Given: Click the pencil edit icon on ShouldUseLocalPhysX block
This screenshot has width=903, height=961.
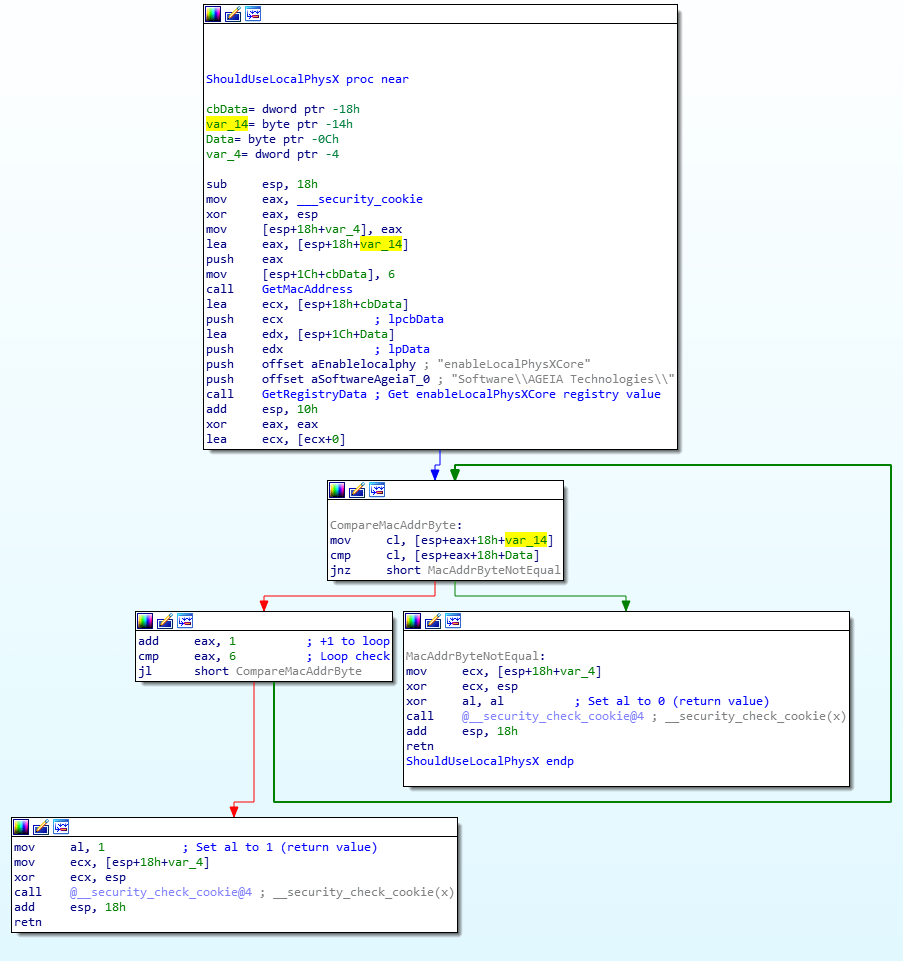Looking at the screenshot, I should (232, 14).
